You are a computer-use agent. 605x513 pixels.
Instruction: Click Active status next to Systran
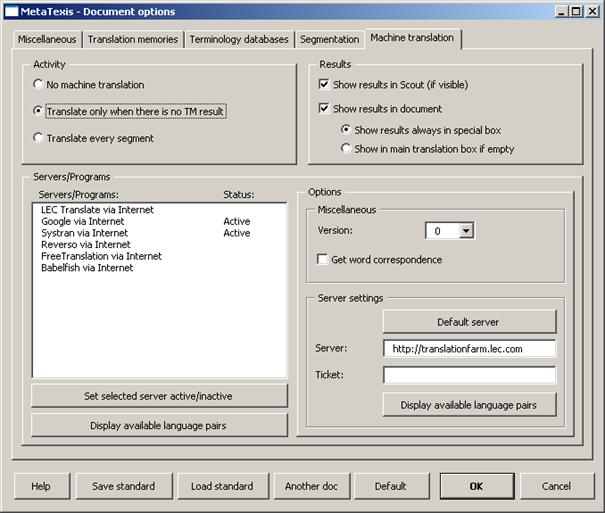click(237, 233)
